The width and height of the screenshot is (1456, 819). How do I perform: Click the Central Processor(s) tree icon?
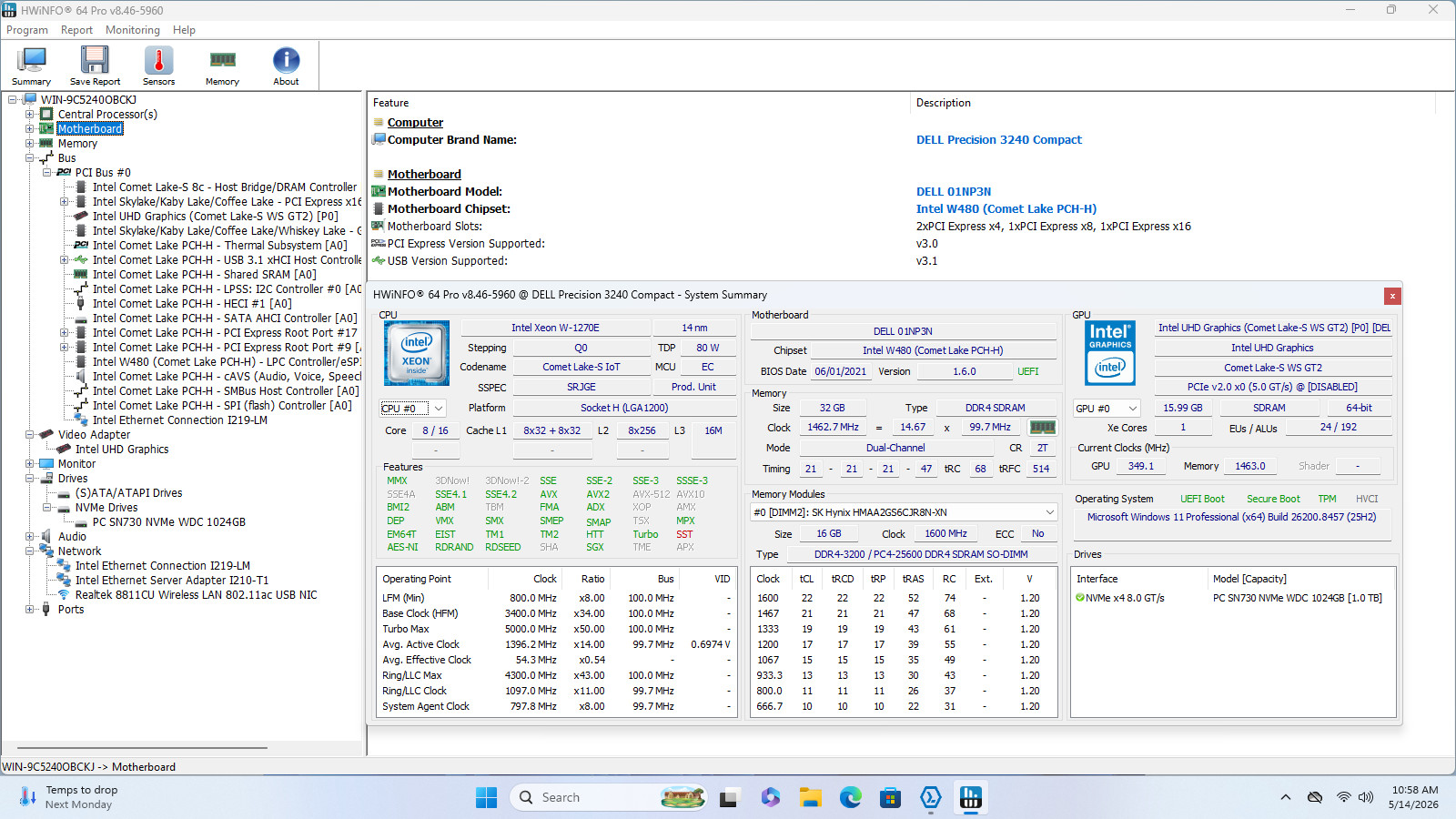(x=46, y=115)
